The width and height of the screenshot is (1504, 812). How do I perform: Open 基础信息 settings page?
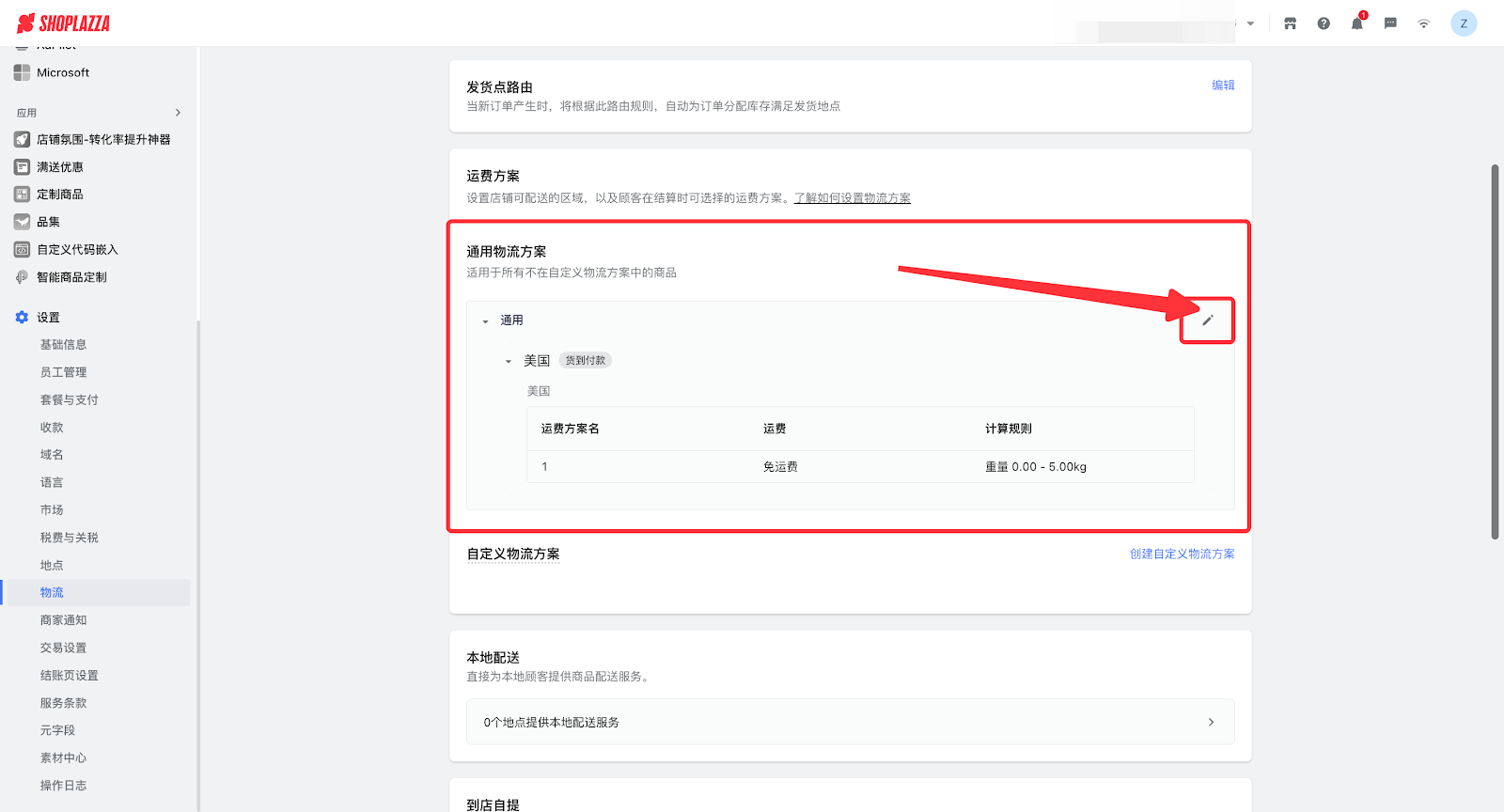click(63, 345)
